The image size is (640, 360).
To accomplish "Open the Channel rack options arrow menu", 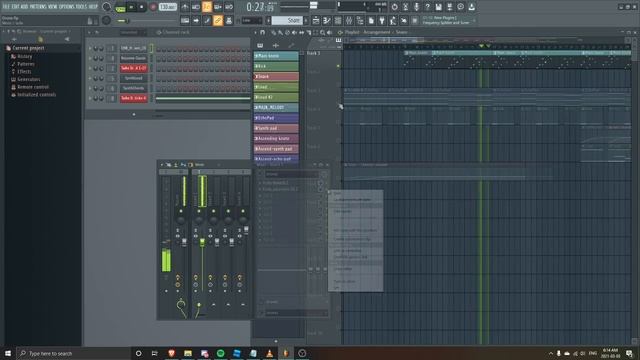I will pos(89,32).
